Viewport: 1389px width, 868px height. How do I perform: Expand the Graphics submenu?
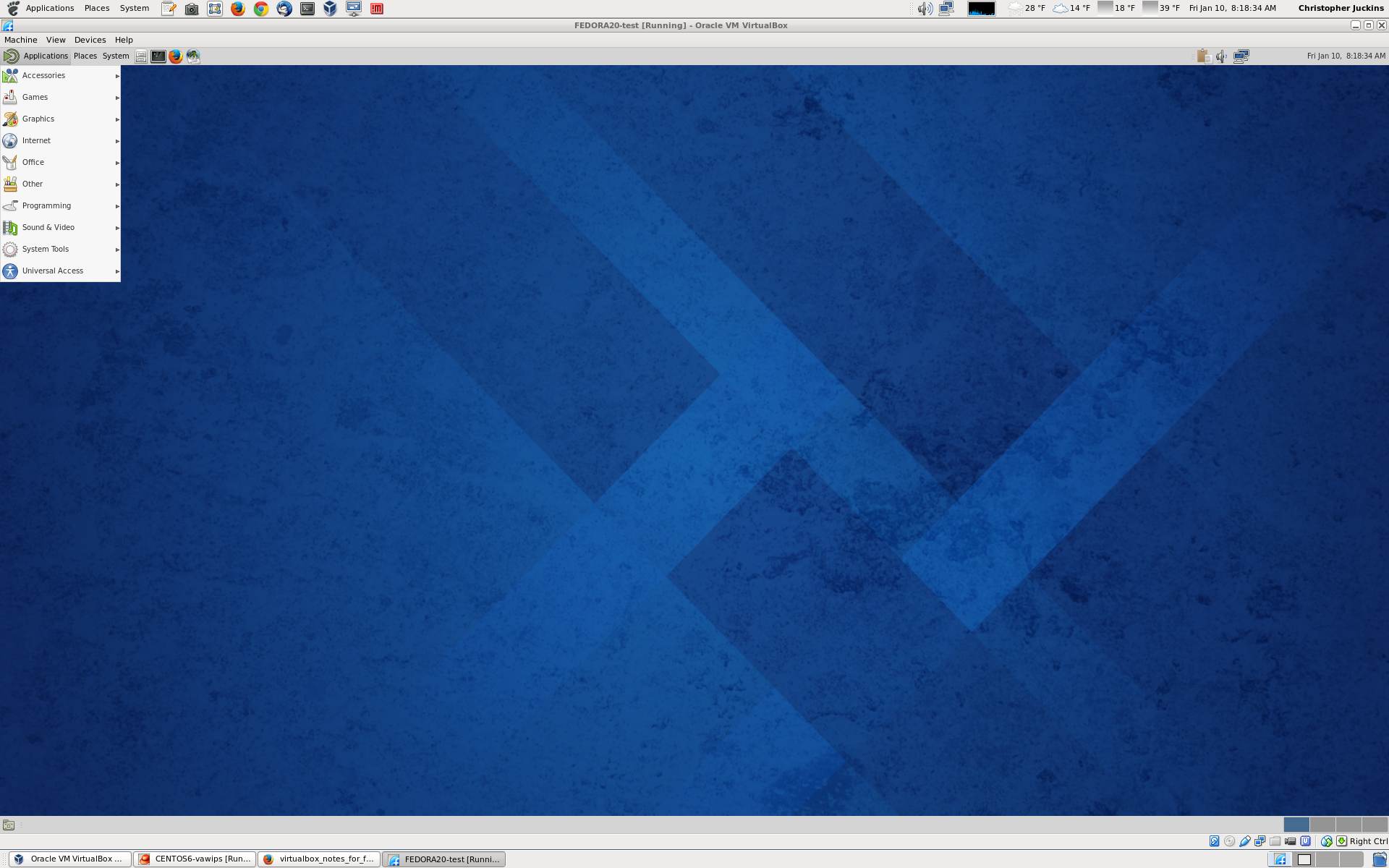coord(61,119)
